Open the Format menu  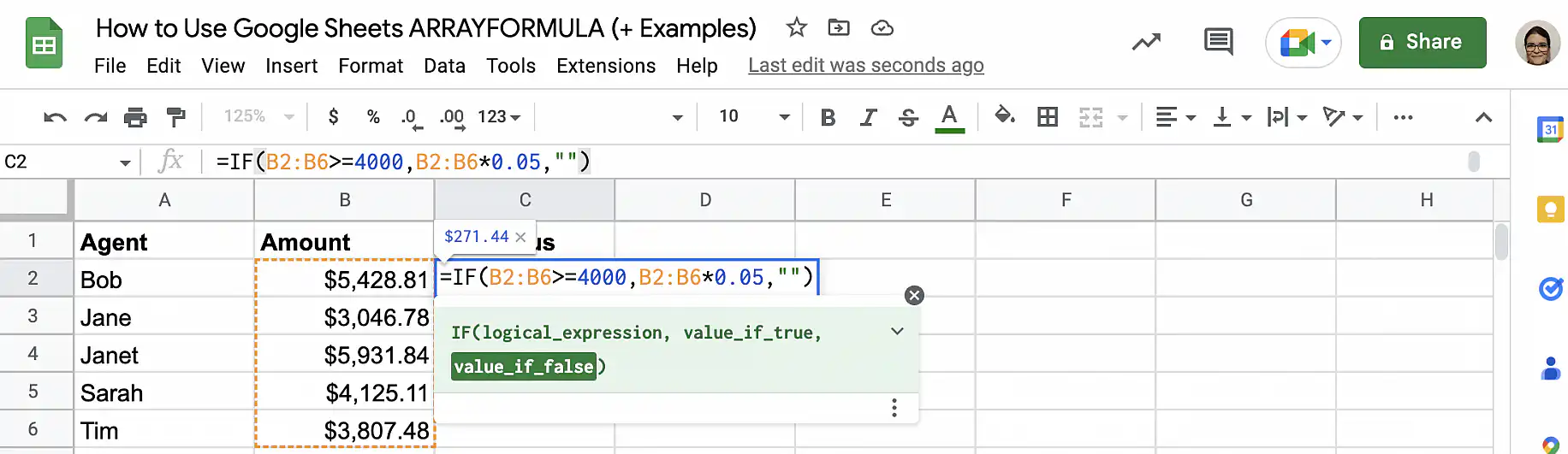coord(371,66)
